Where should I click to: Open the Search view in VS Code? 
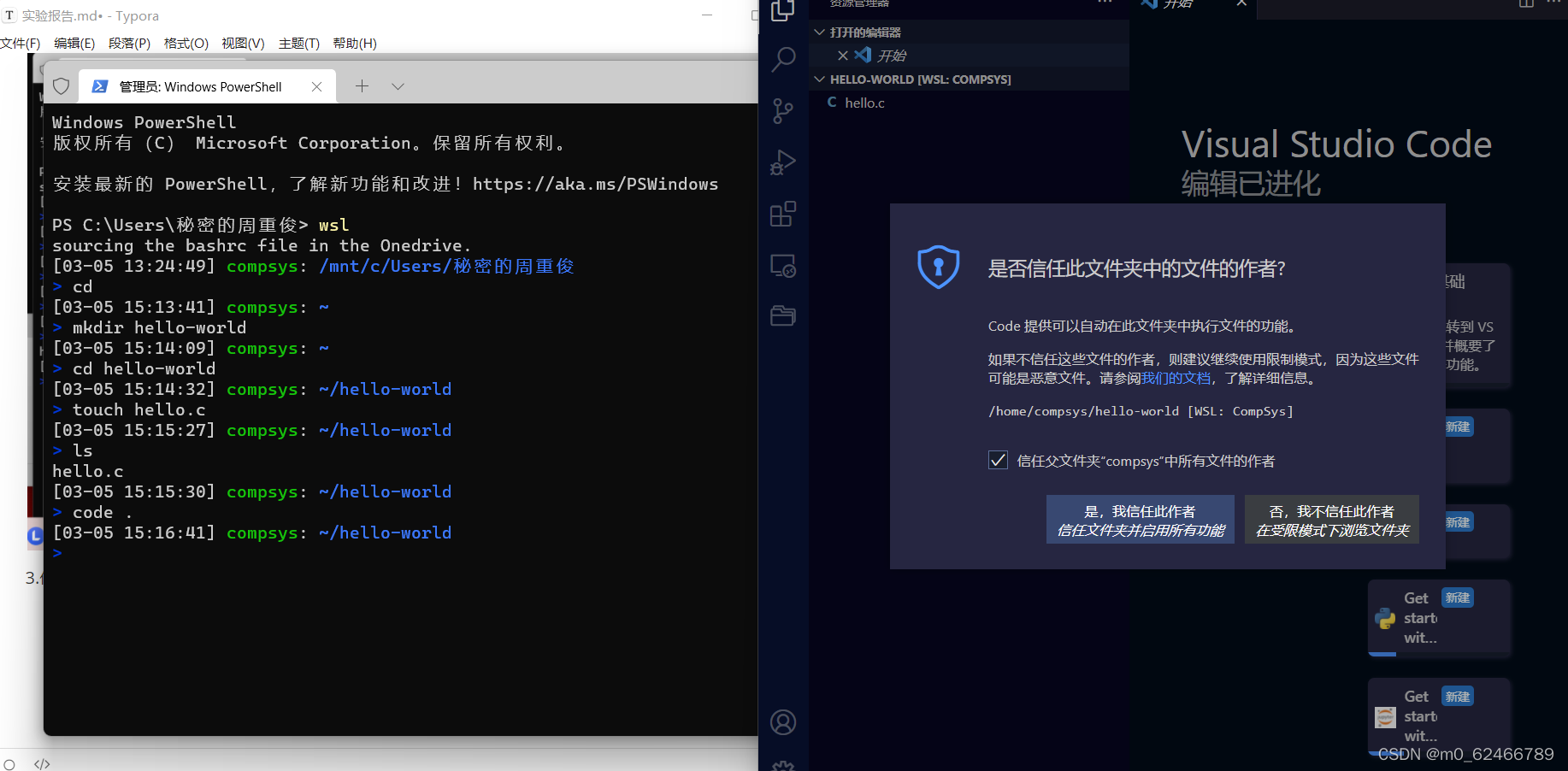[782, 59]
